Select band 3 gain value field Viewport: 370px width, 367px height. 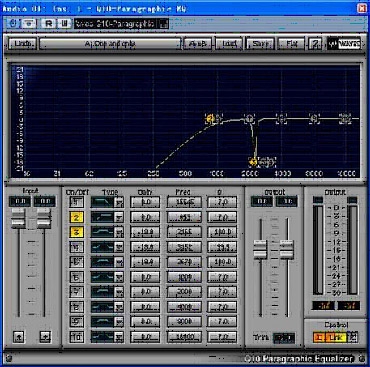point(145,232)
